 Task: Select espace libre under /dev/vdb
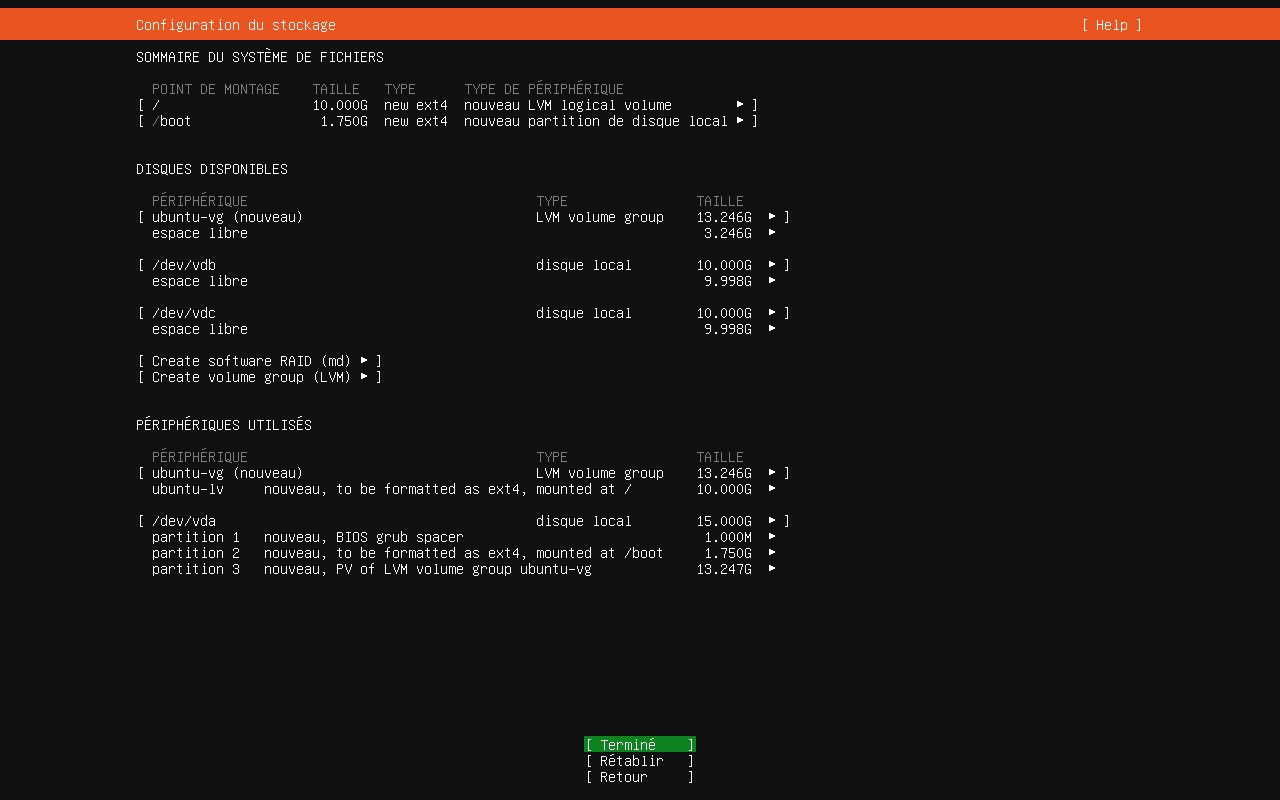pyautogui.click(x=464, y=281)
